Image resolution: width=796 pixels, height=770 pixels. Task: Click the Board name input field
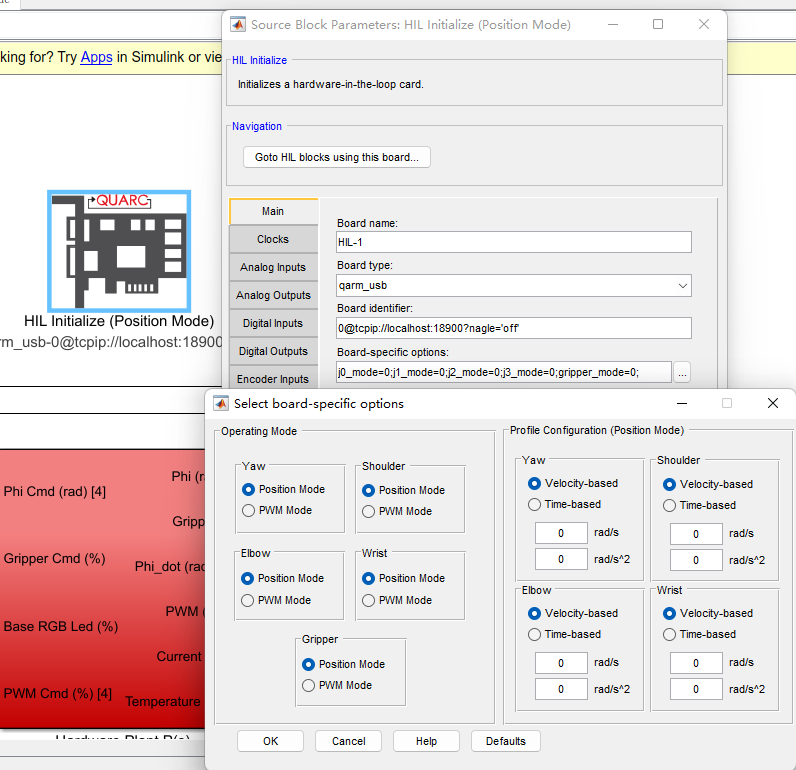[x=514, y=242]
